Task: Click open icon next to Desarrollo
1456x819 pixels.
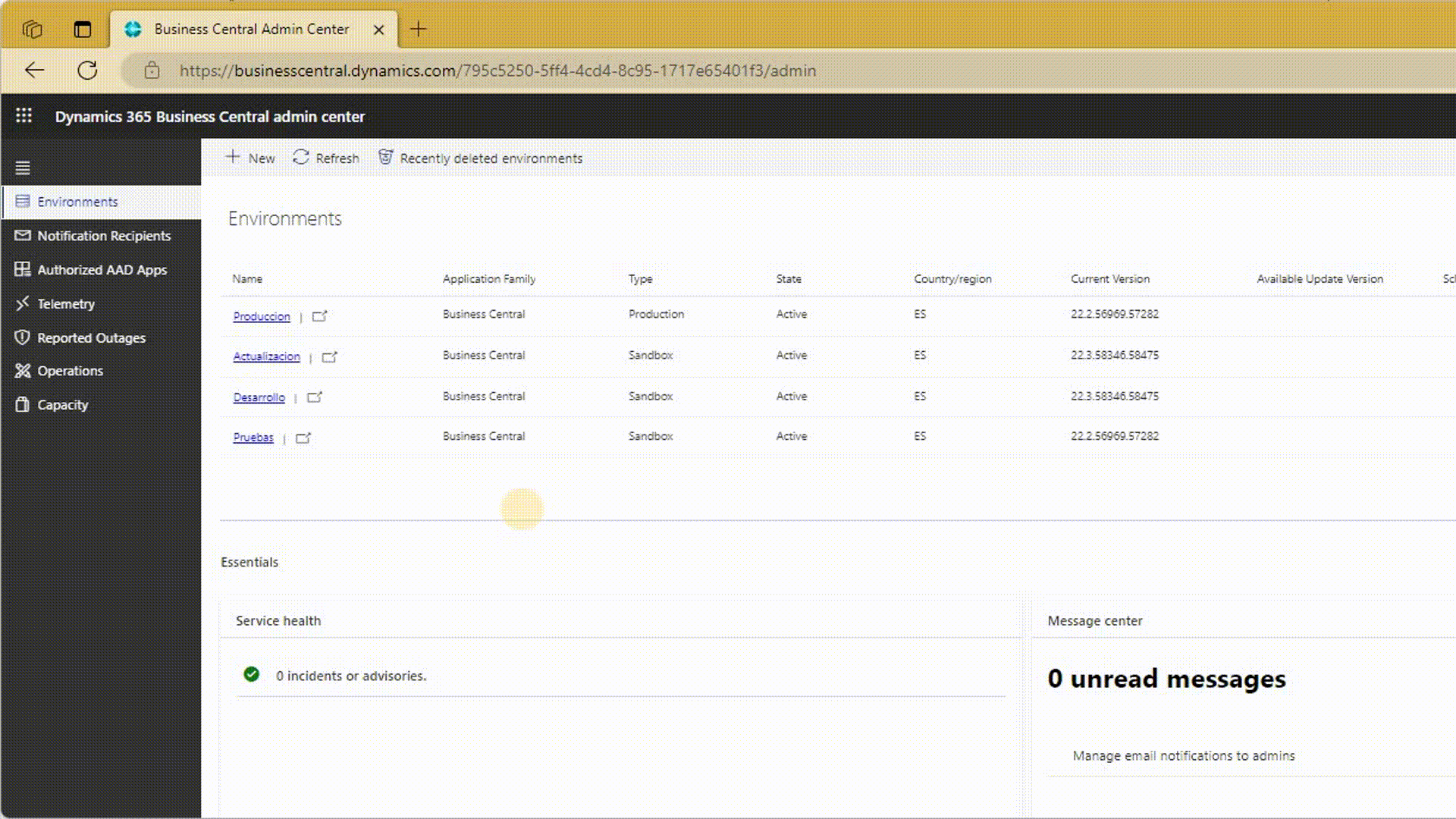Action: point(314,397)
